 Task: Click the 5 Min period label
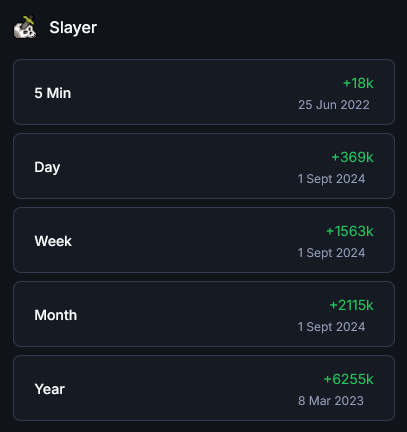(x=53, y=93)
